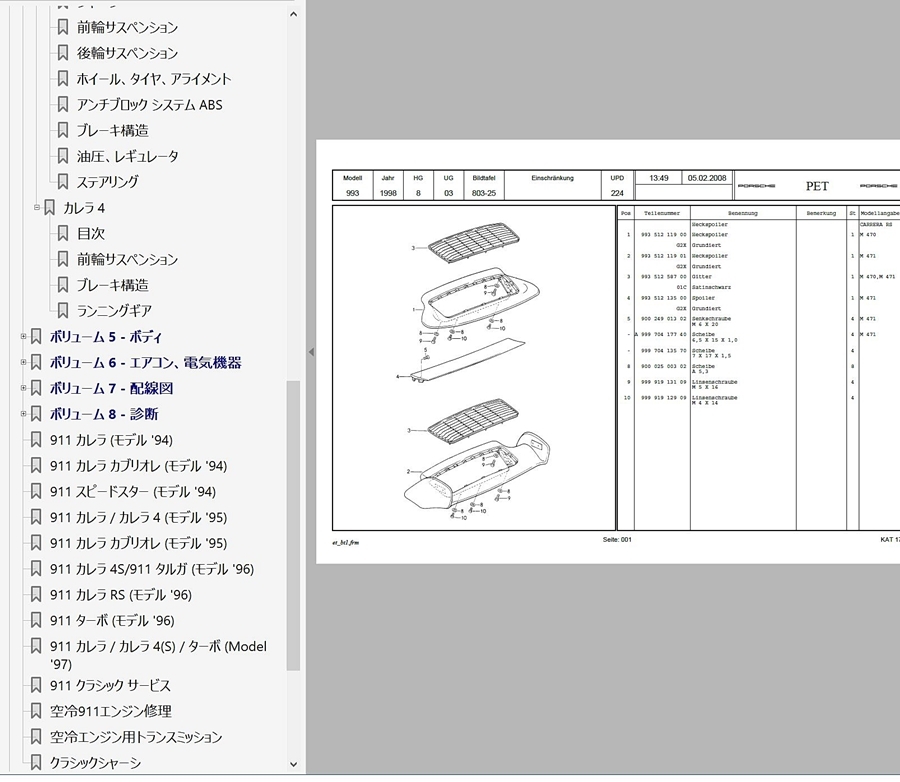Screen dimensions: 900x782
Task: Open 911 カレラ 4S/911 タルガ (モデル '96)
Action: [152, 569]
